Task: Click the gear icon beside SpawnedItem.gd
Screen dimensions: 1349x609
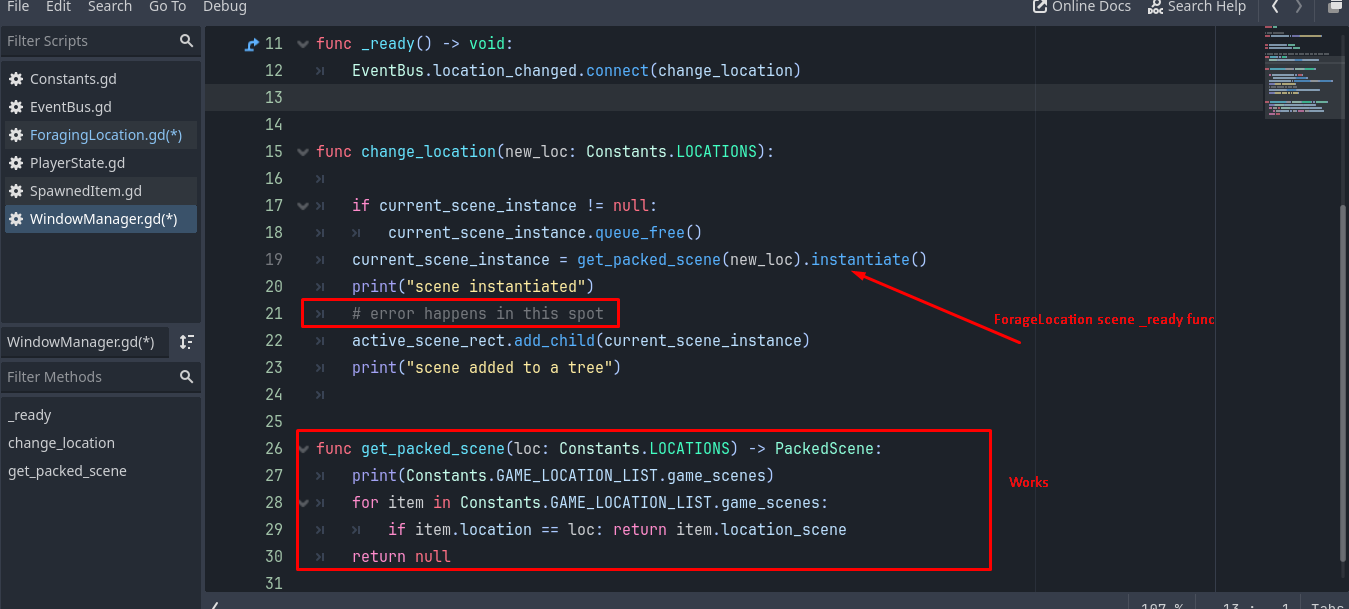Action: click(x=16, y=191)
